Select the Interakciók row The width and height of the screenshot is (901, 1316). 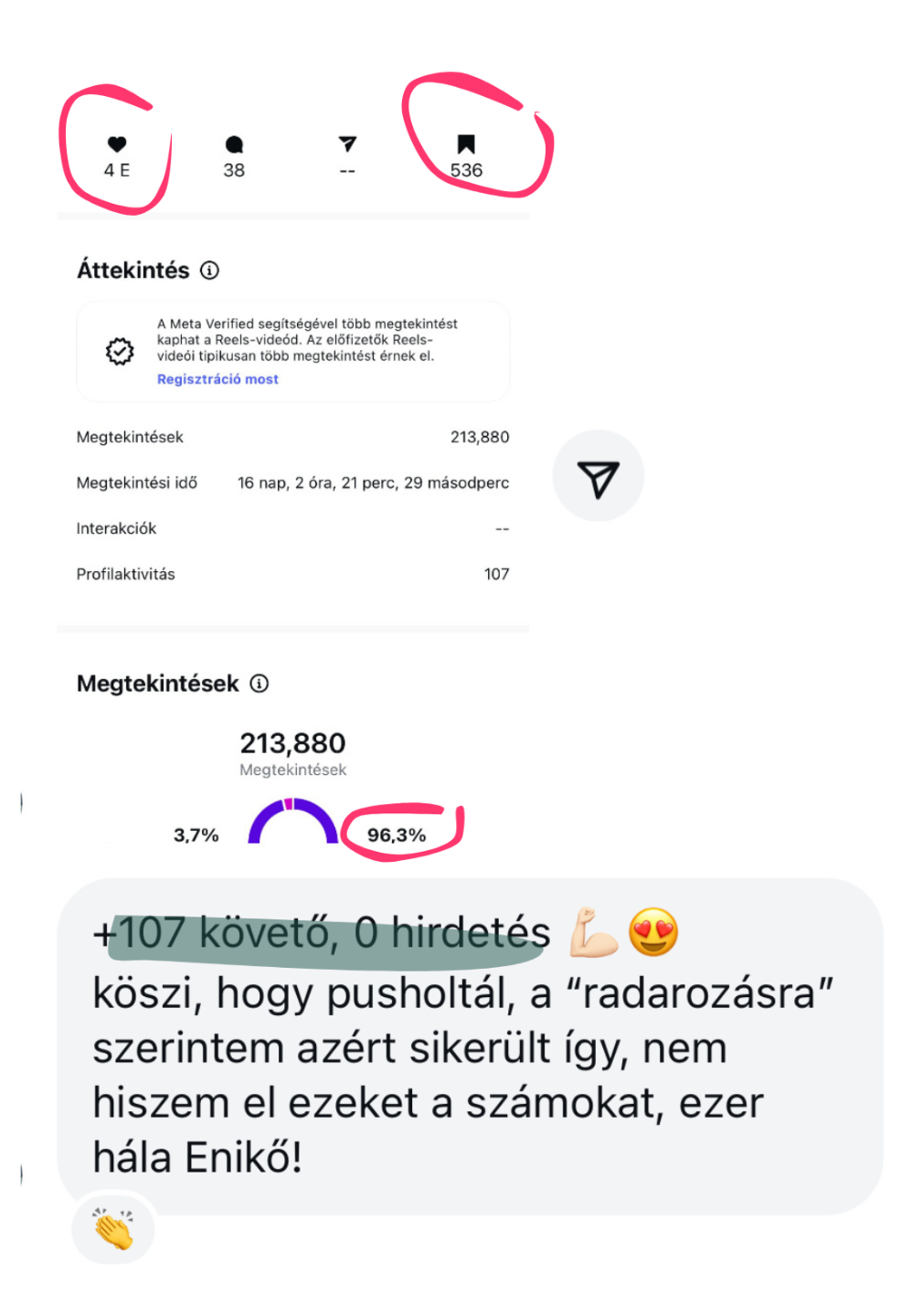[292, 528]
